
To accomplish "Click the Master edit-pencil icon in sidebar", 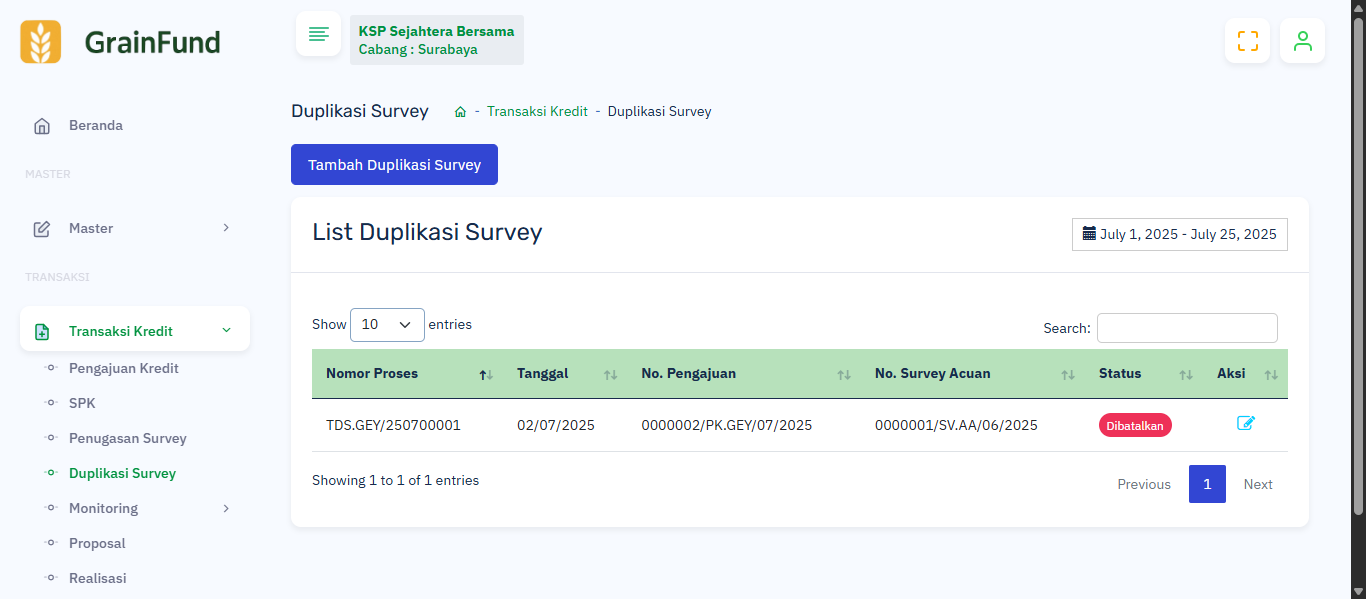I will (42, 229).
